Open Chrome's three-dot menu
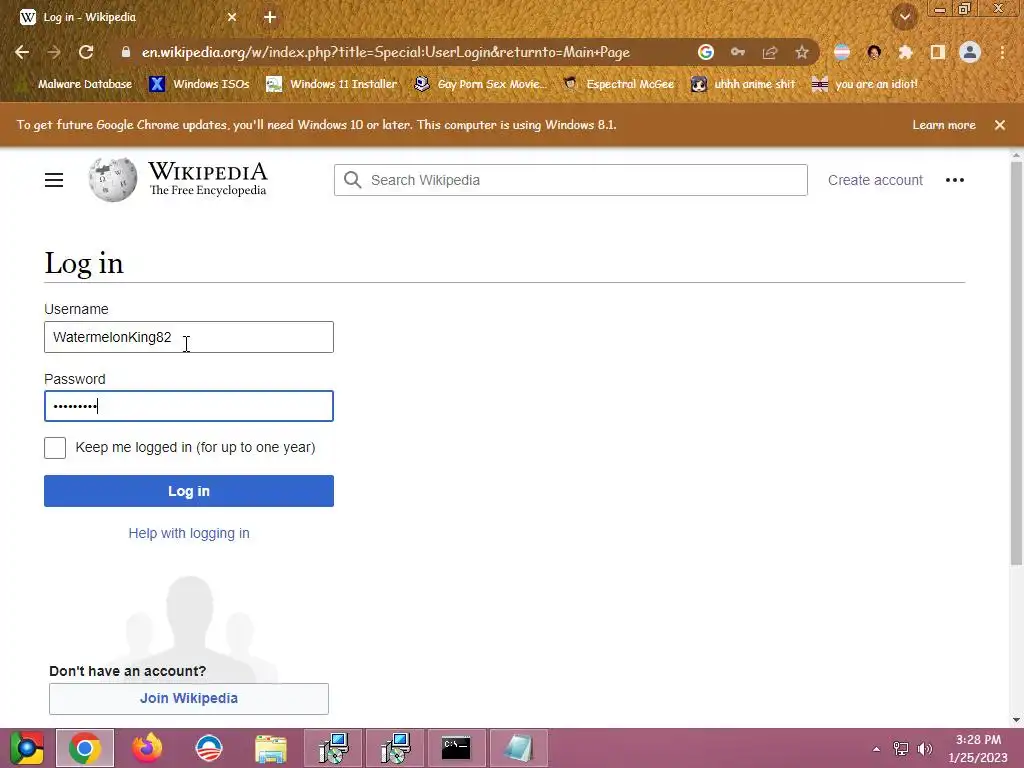Screen dimensions: 1024x768 1002,52
